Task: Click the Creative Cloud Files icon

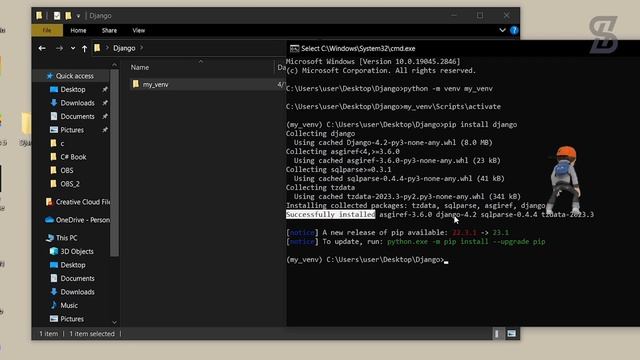Action: (49, 202)
